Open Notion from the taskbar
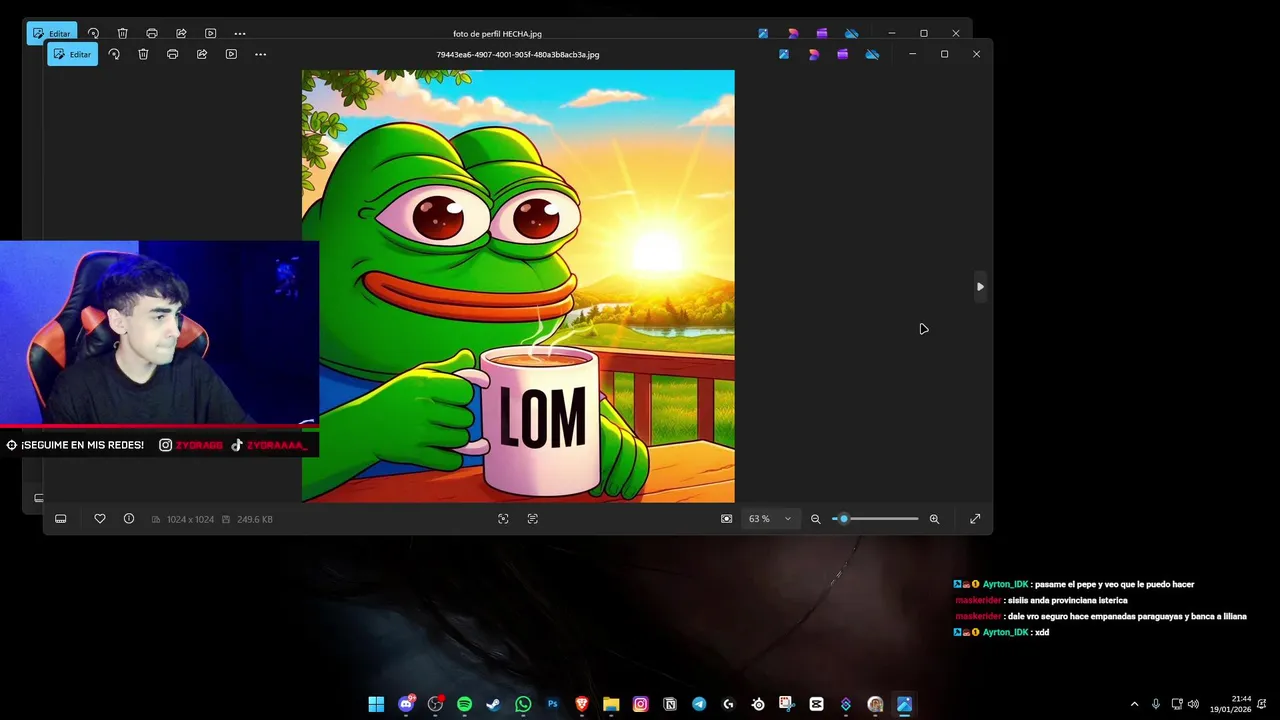 670,704
